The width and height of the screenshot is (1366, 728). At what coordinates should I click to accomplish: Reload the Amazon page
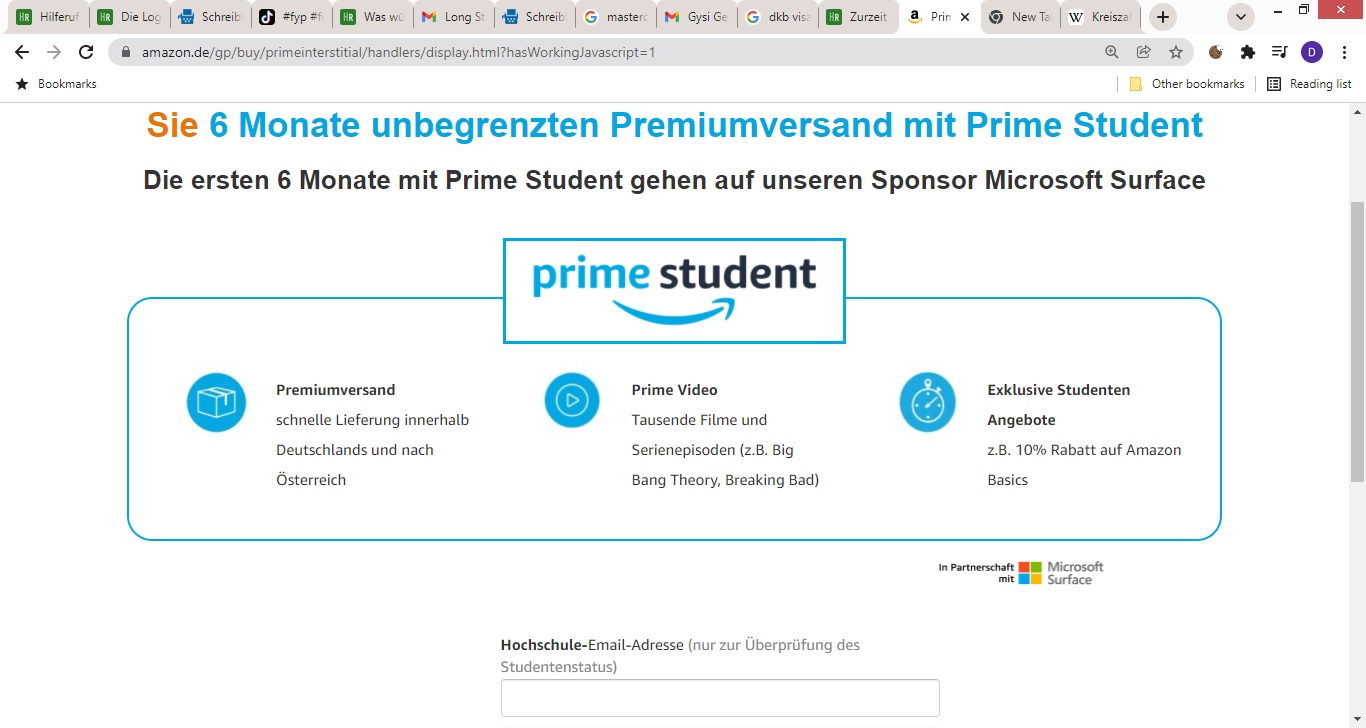pyautogui.click(x=86, y=52)
